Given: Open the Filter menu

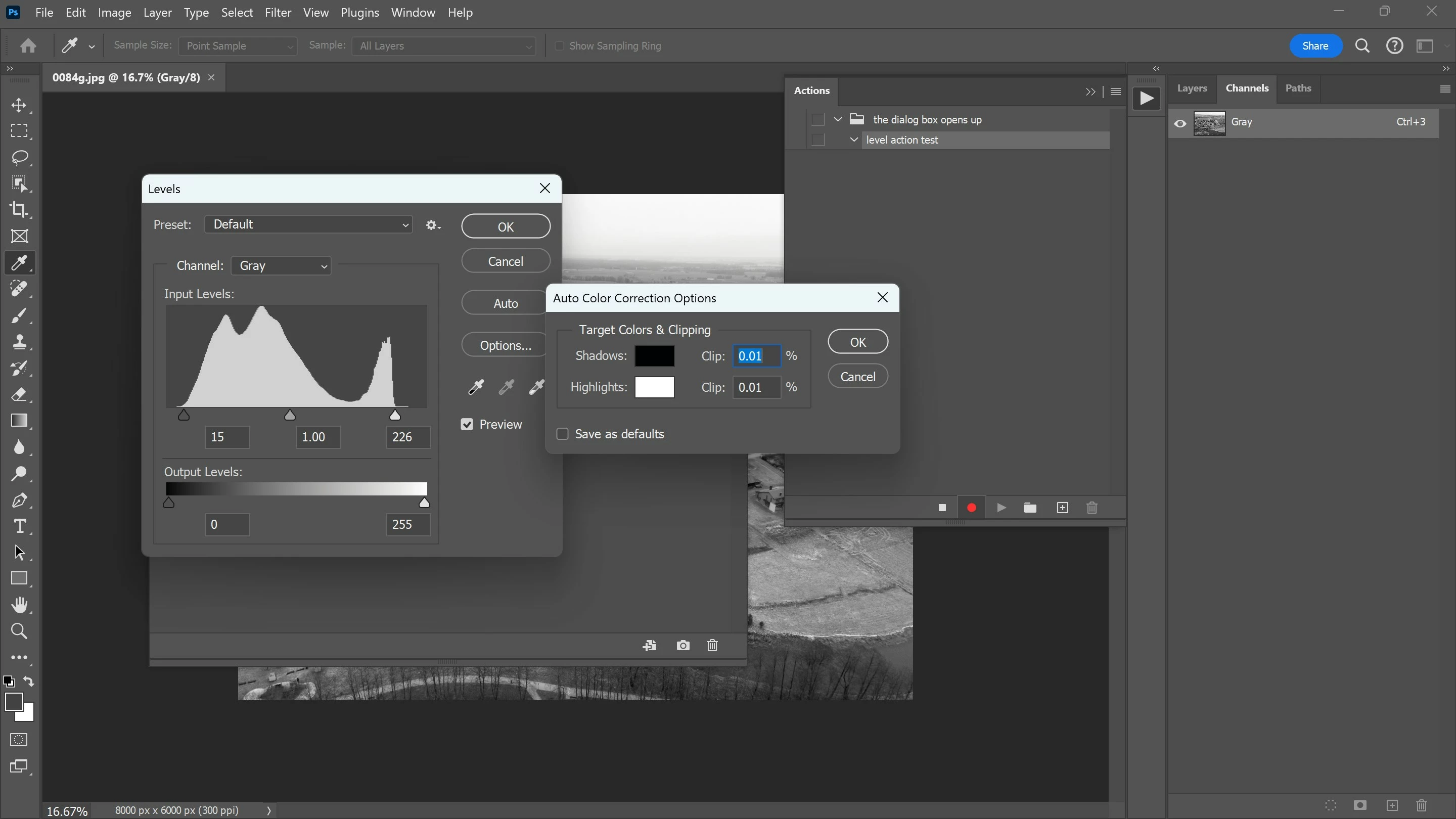Looking at the screenshot, I should [x=278, y=13].
